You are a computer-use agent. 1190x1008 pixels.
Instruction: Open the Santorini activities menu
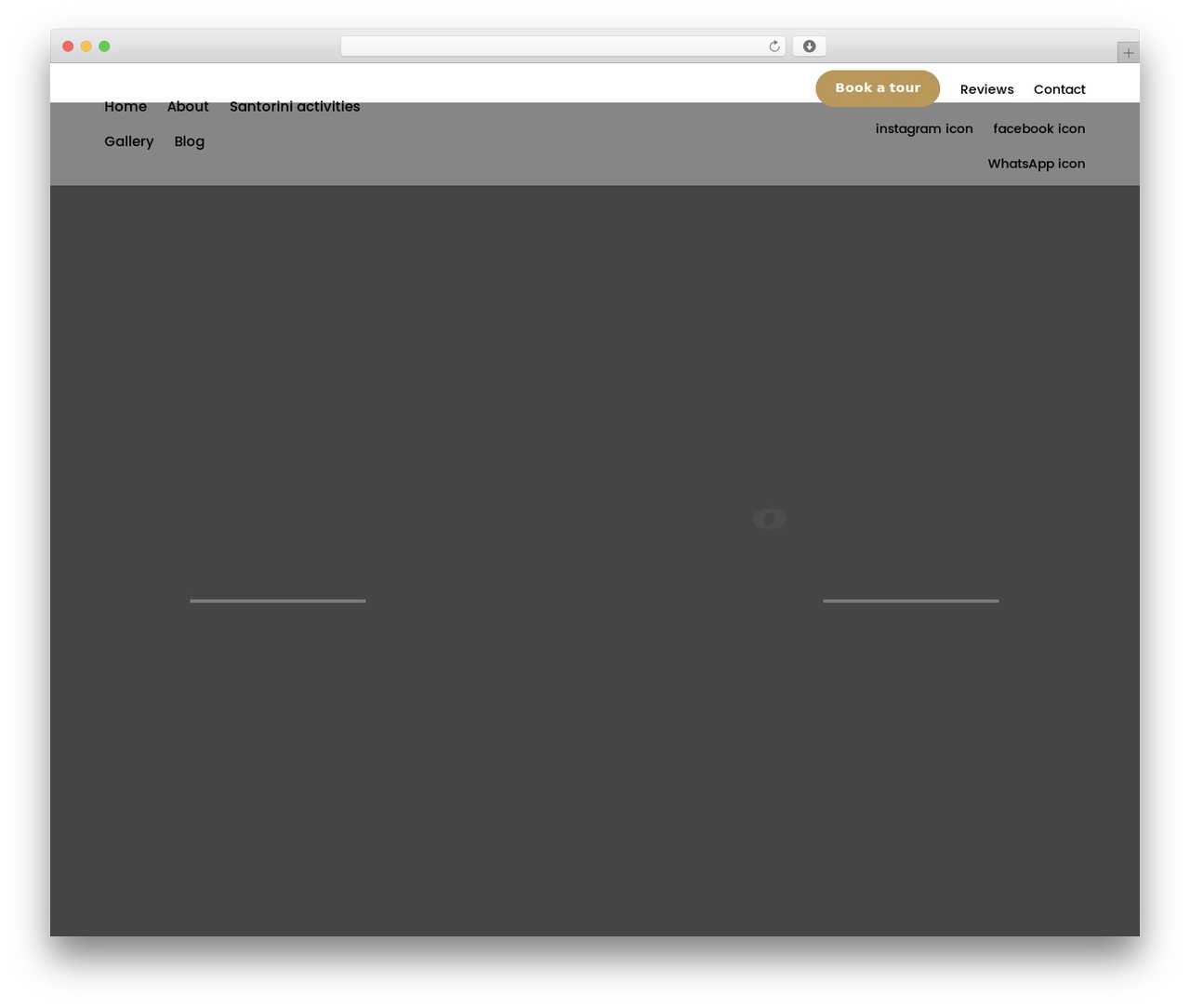tap(295, 107)
